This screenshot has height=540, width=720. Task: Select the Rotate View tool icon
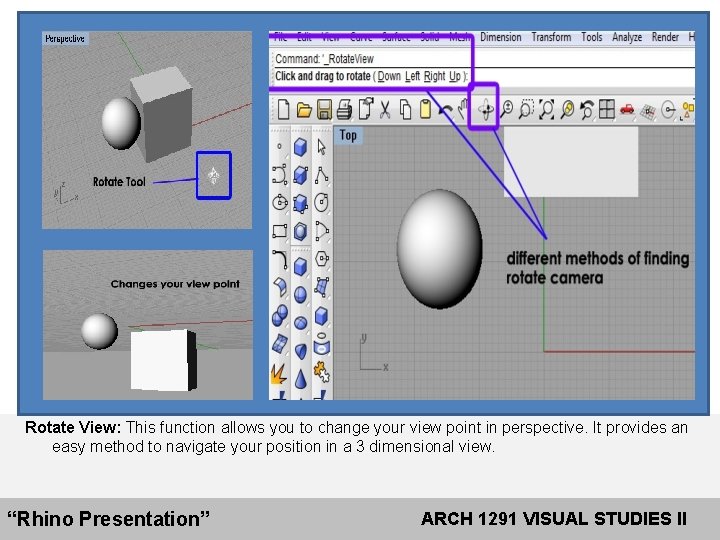[x=485, y=110]
